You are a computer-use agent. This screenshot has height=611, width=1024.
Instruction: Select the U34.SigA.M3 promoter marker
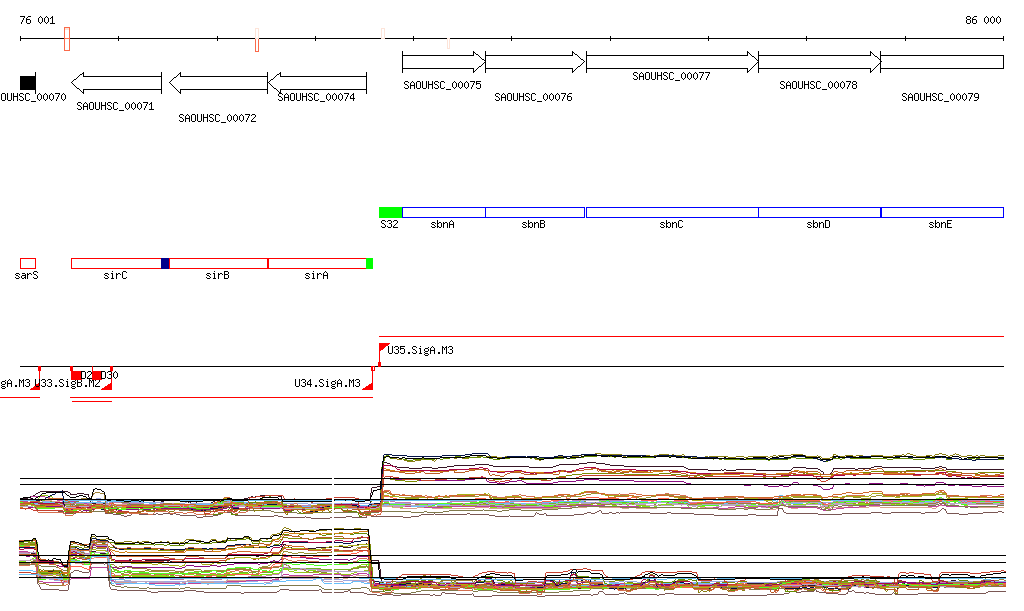point(368,385)
